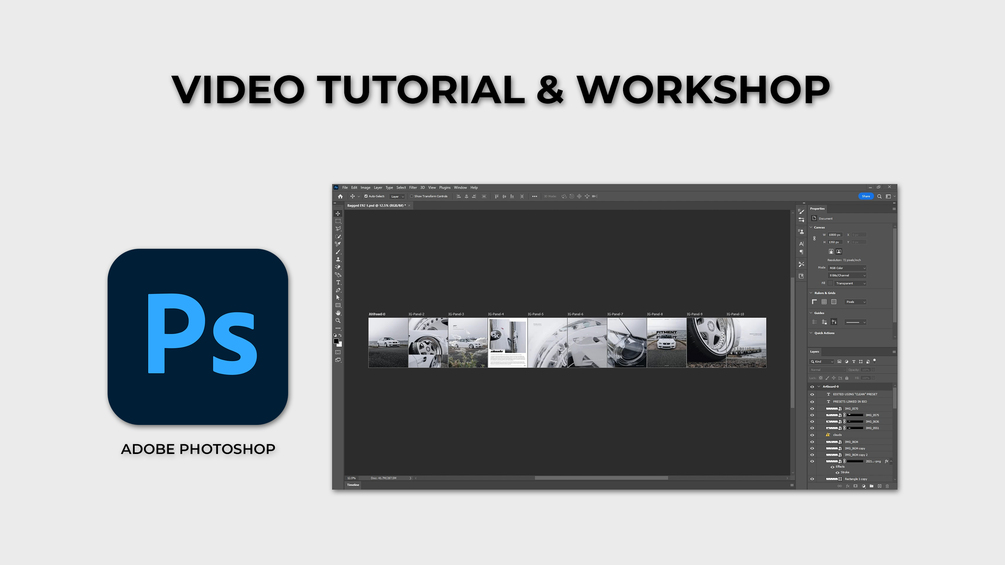
Task: Select landscape canvas orientation icon
Action: [x=839, y=251]
